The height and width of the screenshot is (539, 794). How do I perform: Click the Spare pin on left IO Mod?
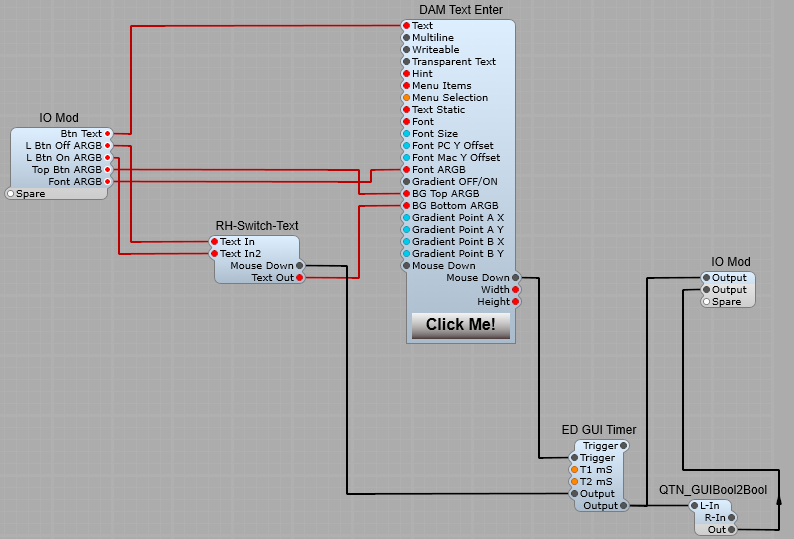pos(11,193)
